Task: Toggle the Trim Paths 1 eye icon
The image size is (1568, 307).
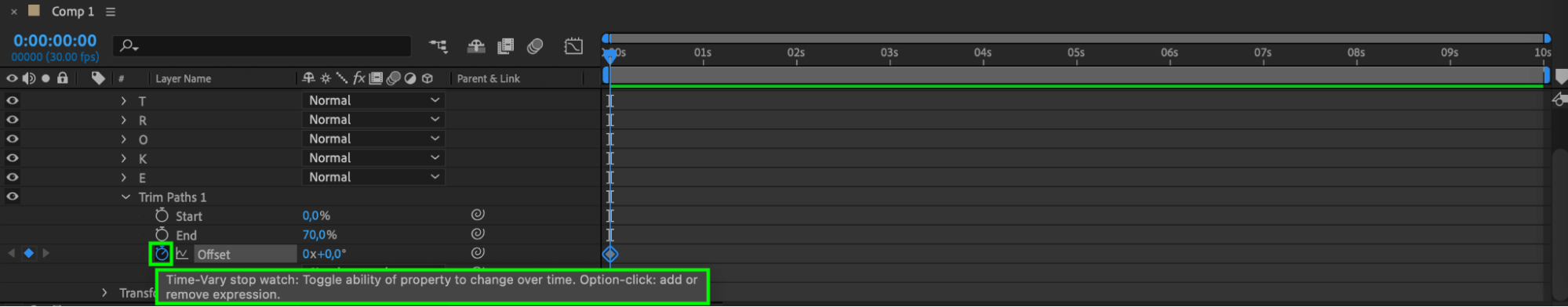Action: click(13, 197)
